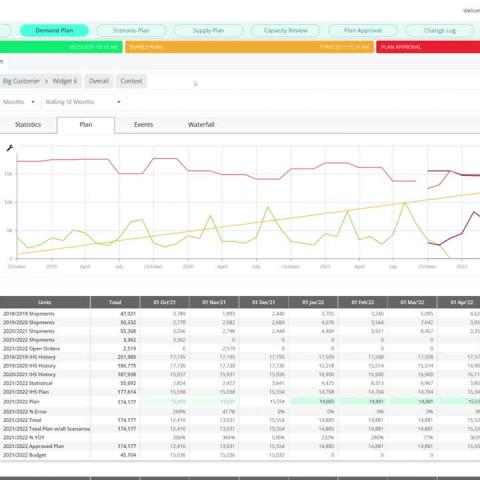480x480 pixels.
Task: Select the 2021/2022 % YOY row label
Action: [23, 437]
